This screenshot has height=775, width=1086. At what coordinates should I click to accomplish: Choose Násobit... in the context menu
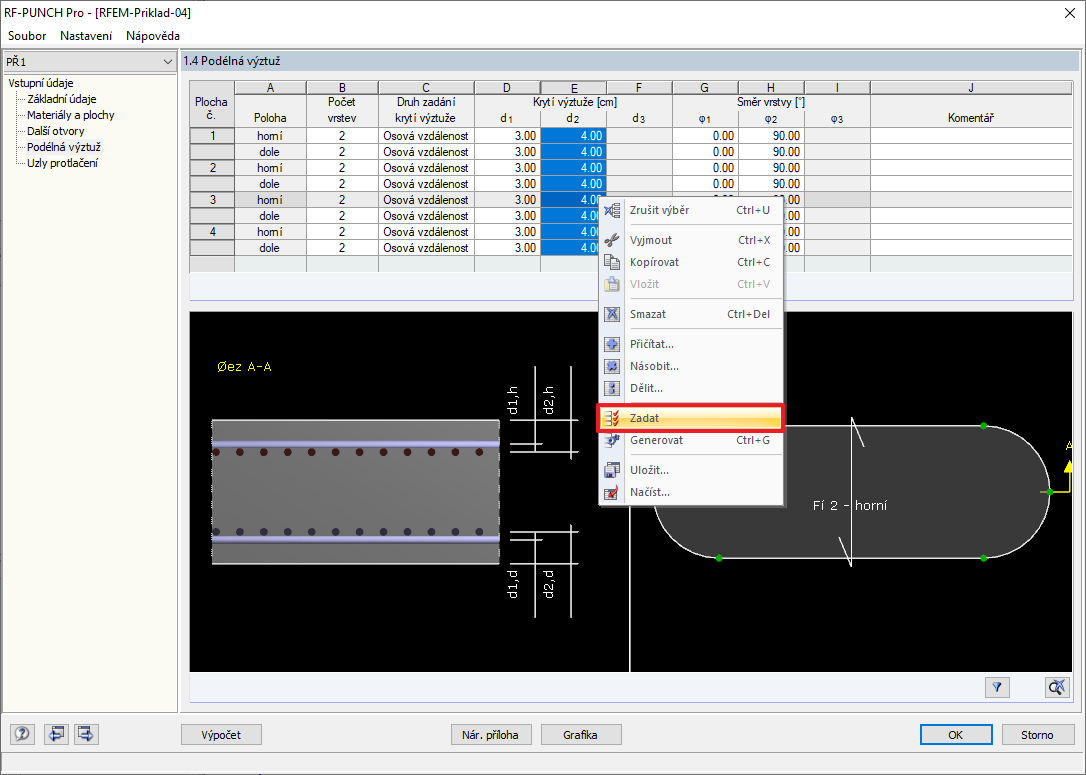tap(691, 366)
